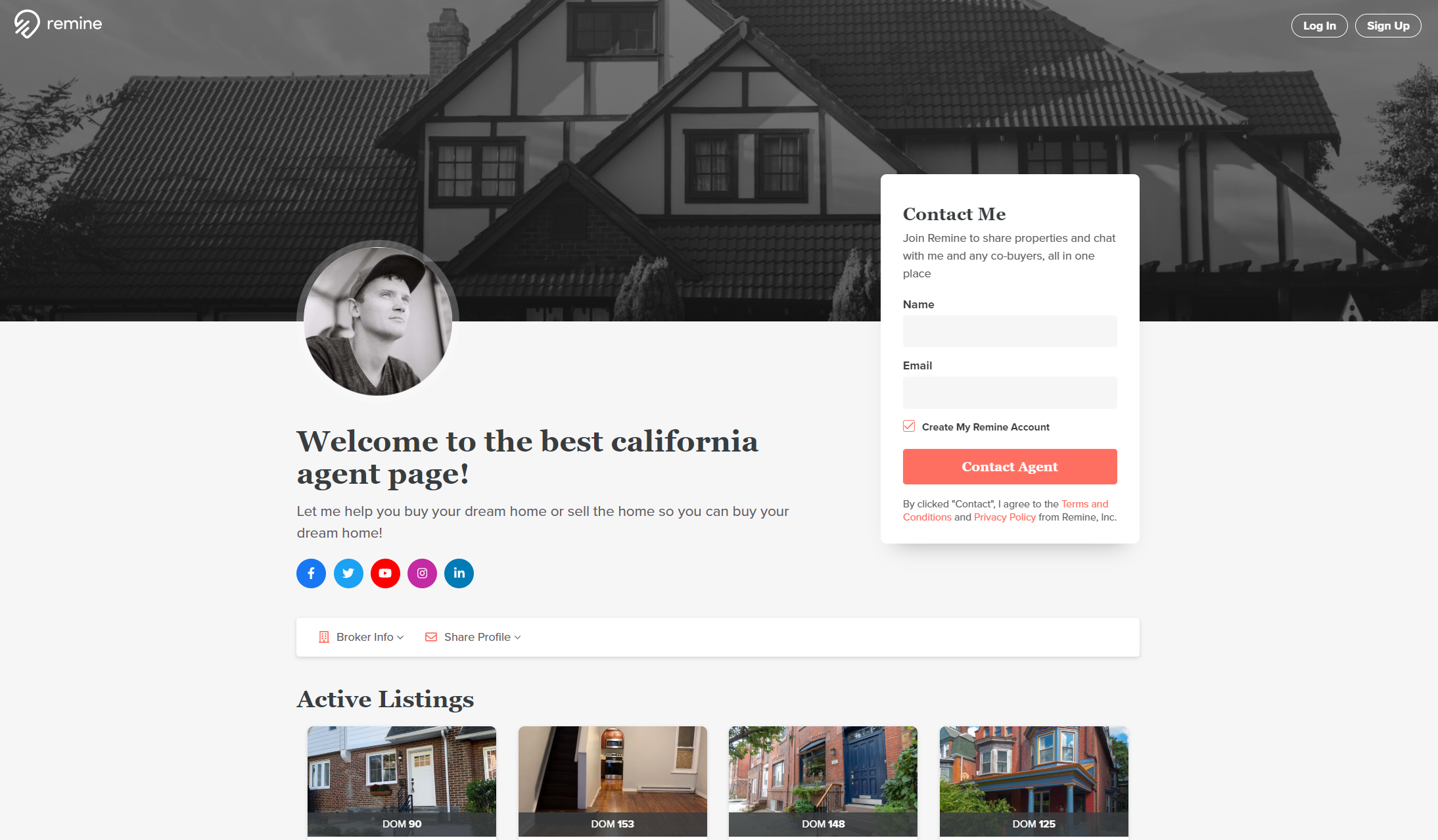Submit the Contact Agent button
Viewport: 1438px width, 840px height.
1009,467
